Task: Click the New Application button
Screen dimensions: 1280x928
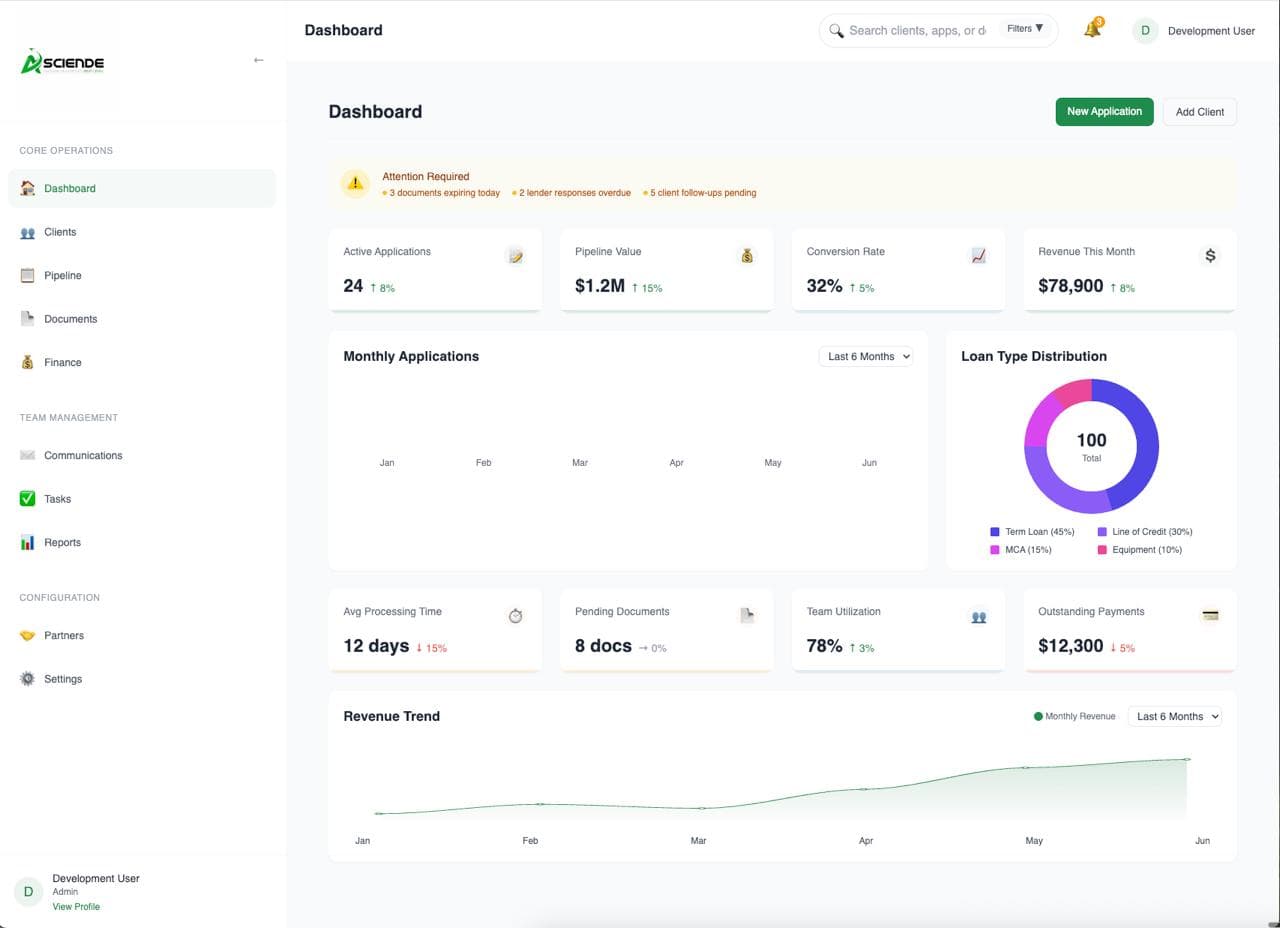Action: pyautogui.click(x=1104, y=111)
